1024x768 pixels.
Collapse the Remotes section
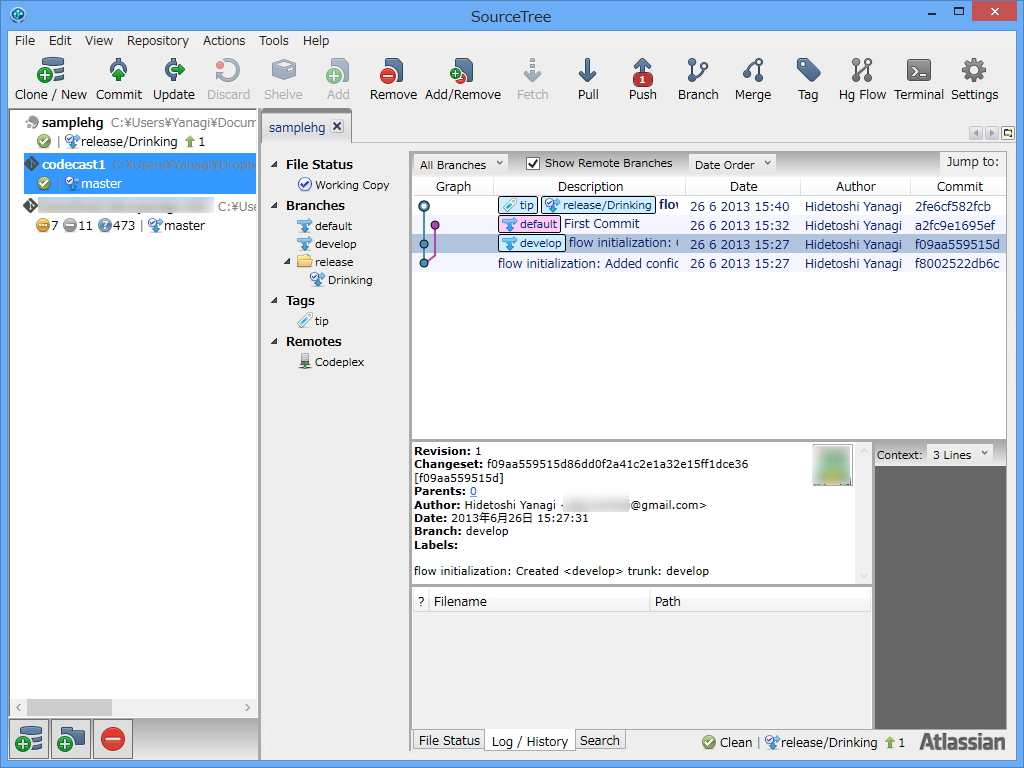[275, 342]
